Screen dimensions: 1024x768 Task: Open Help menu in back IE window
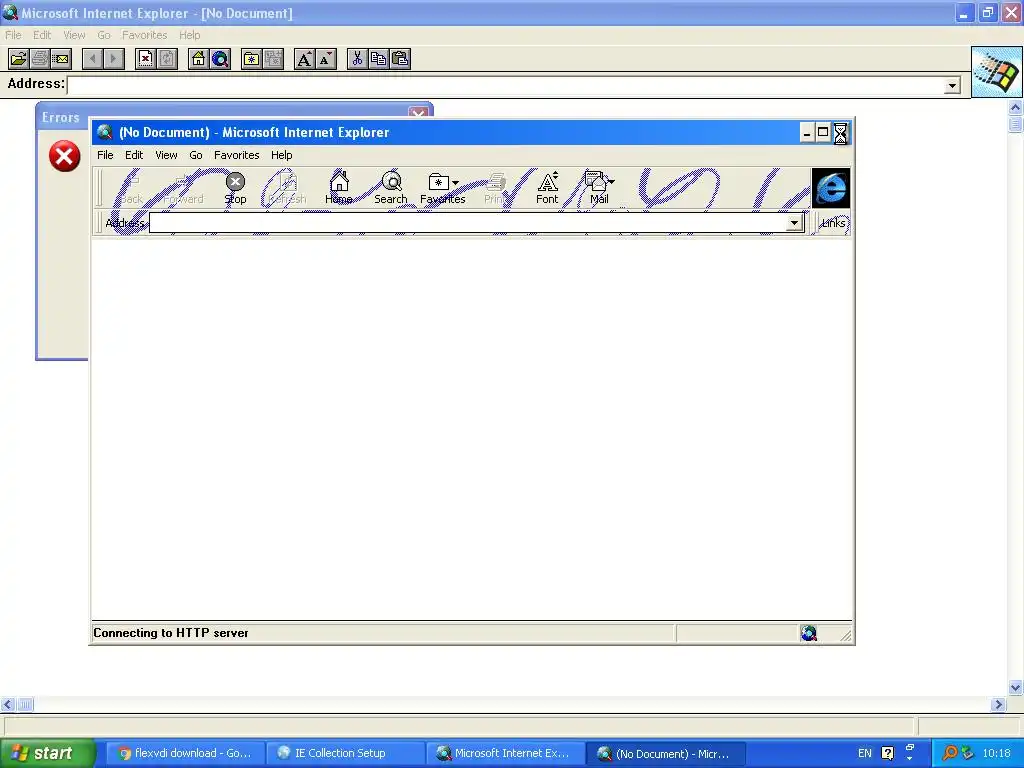click(189, 35)
